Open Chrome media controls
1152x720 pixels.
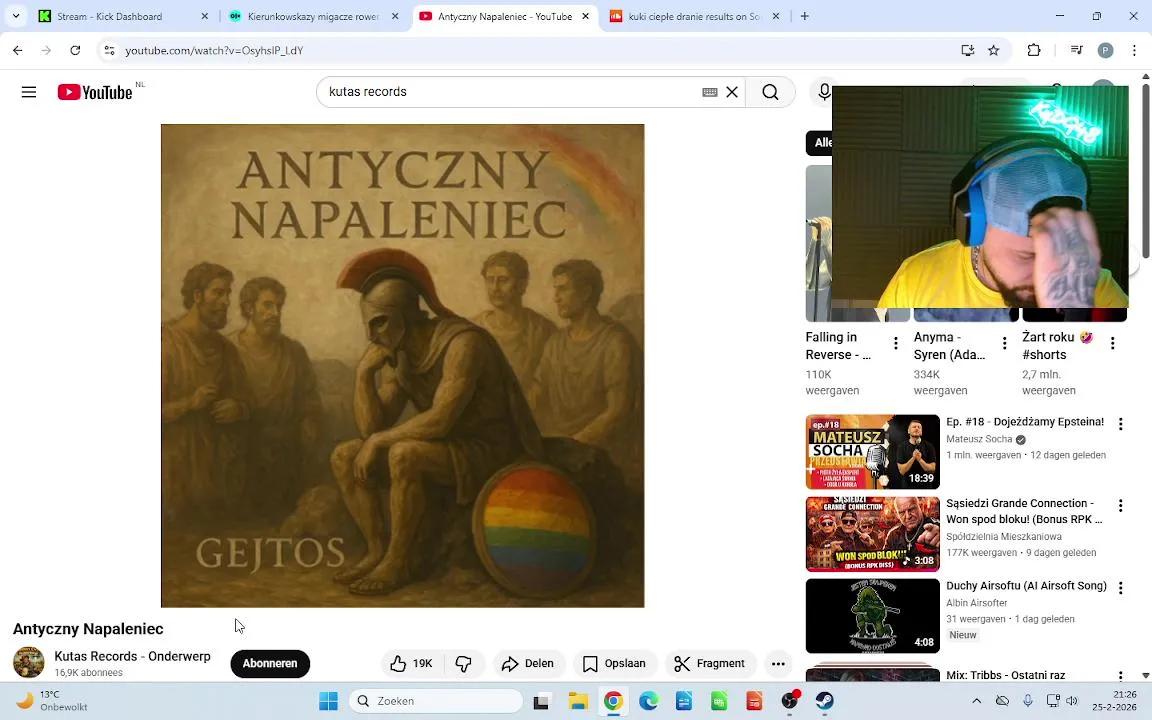tap(1076, 50)
